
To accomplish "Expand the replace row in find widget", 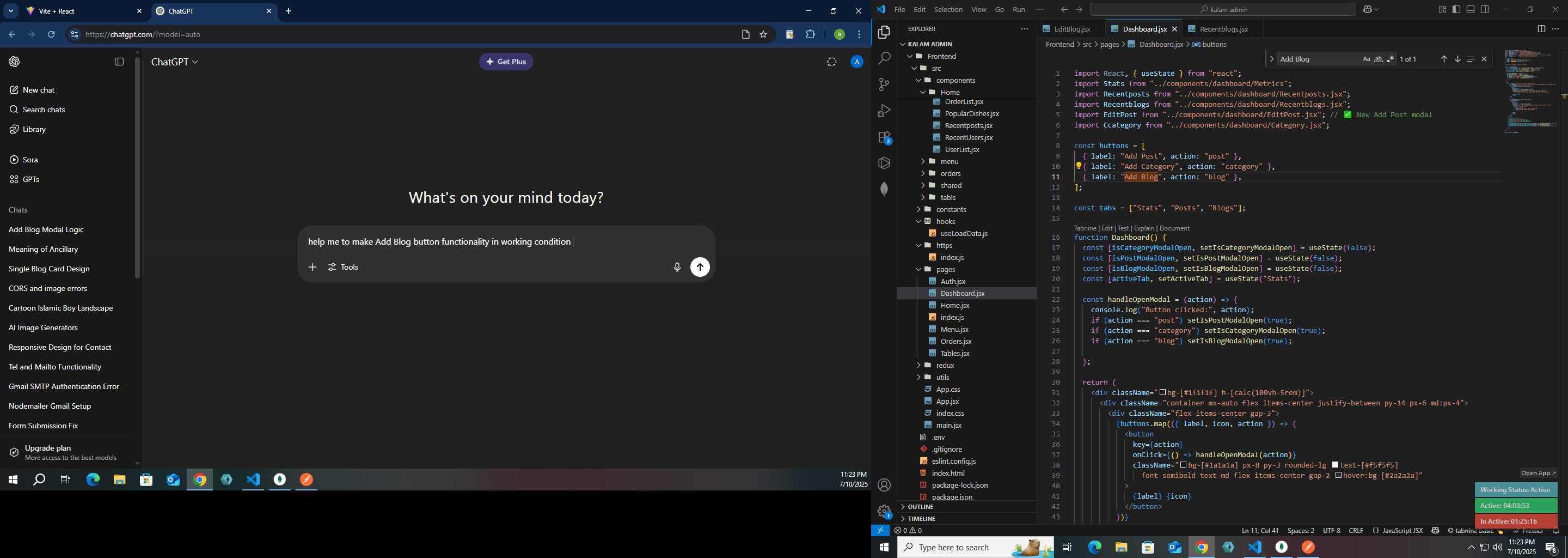I will (x=1271, y=59).
